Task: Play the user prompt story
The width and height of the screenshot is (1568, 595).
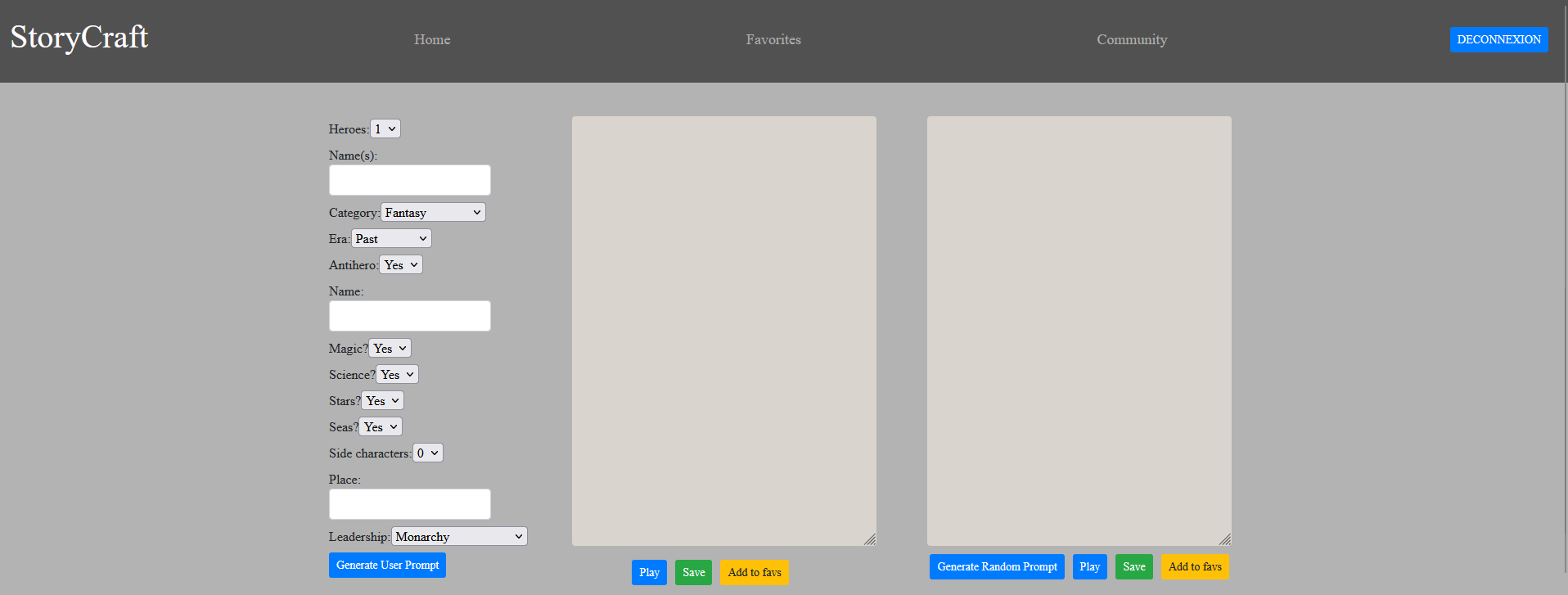Action: pyautogui.click(x=649, y=572)
